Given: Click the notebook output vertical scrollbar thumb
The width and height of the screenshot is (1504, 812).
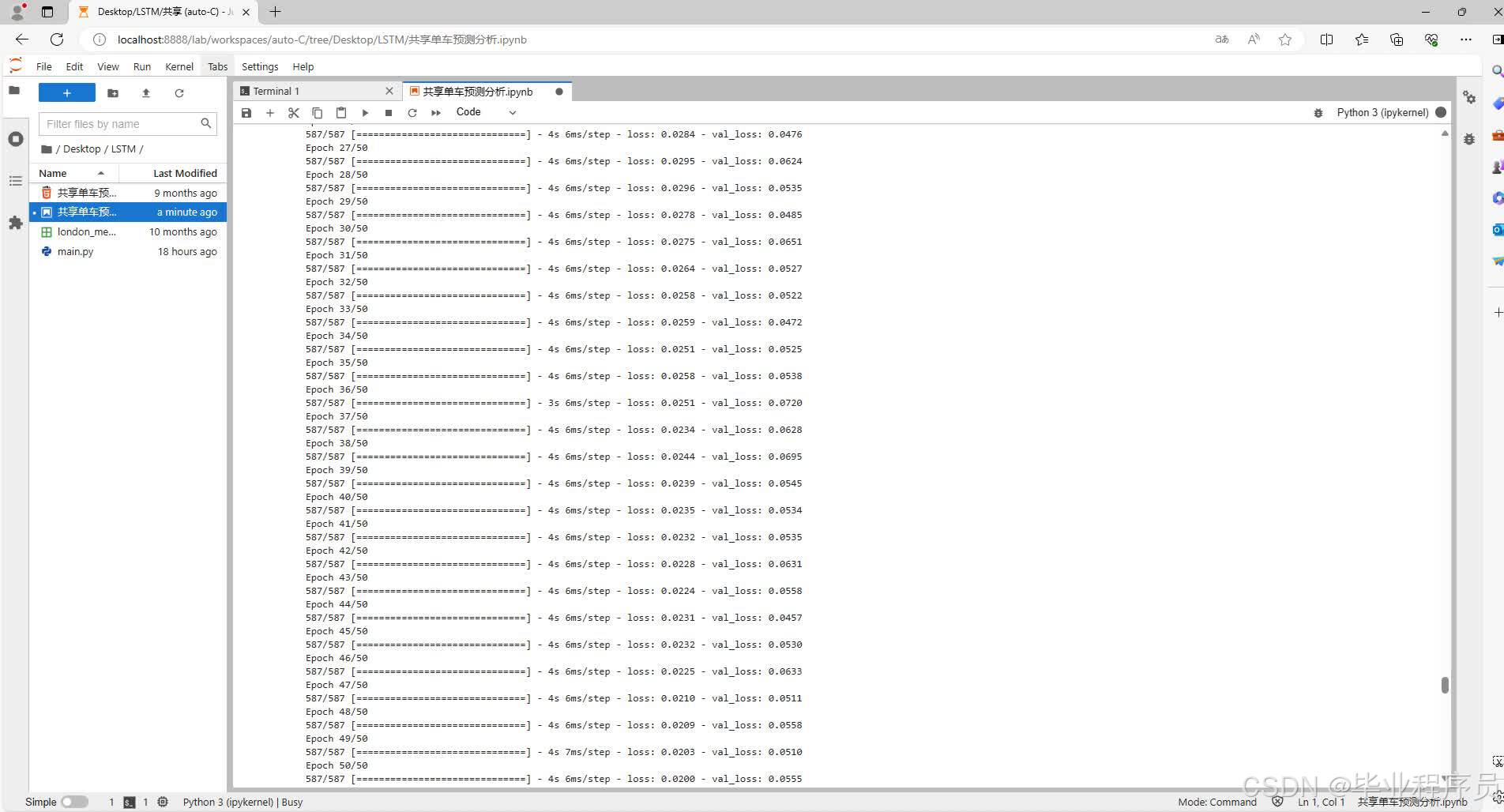Looking at the screenshot, I should (x=1445, y=685).
